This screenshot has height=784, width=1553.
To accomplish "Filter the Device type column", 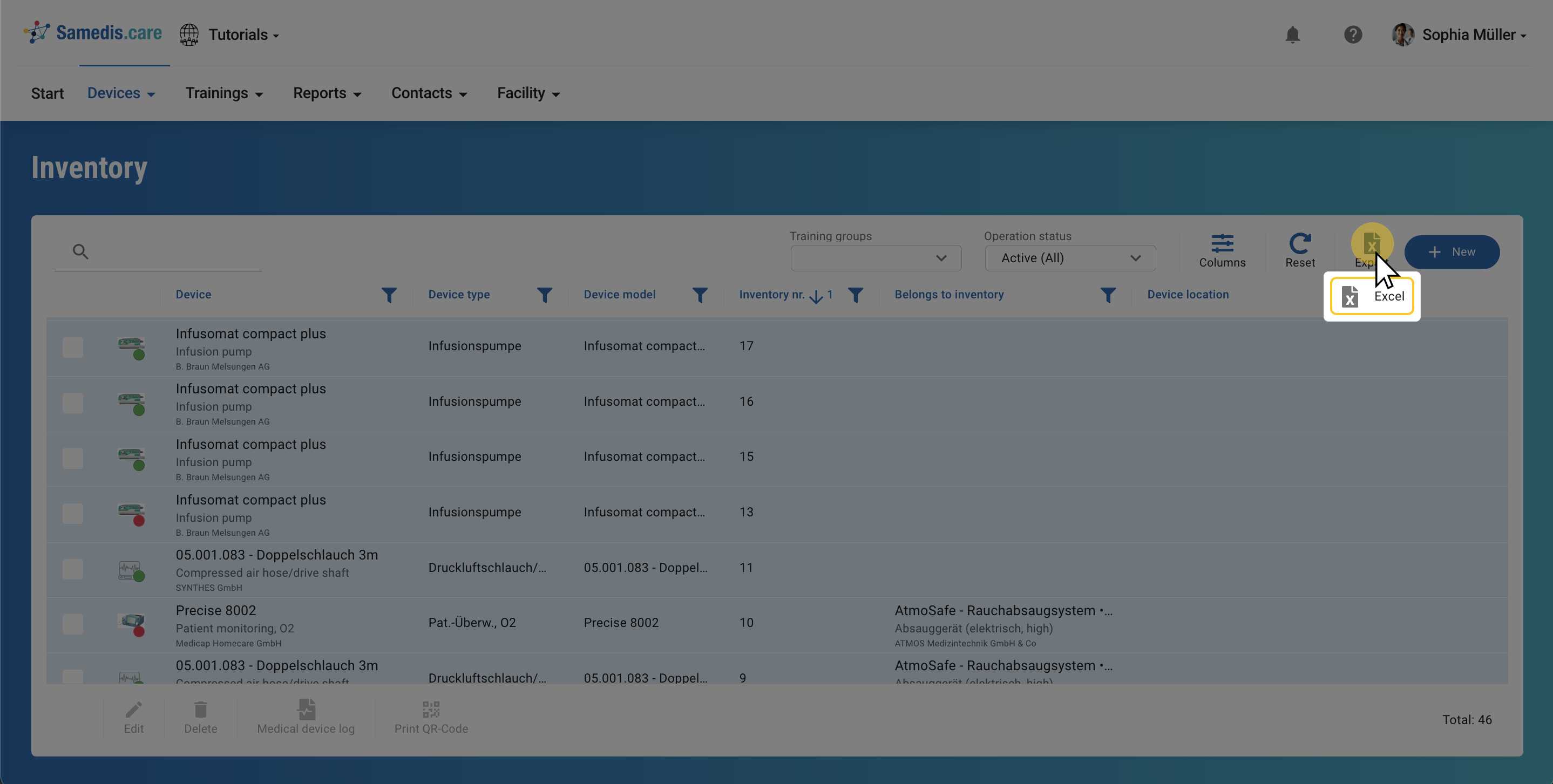I will point(545,295).
